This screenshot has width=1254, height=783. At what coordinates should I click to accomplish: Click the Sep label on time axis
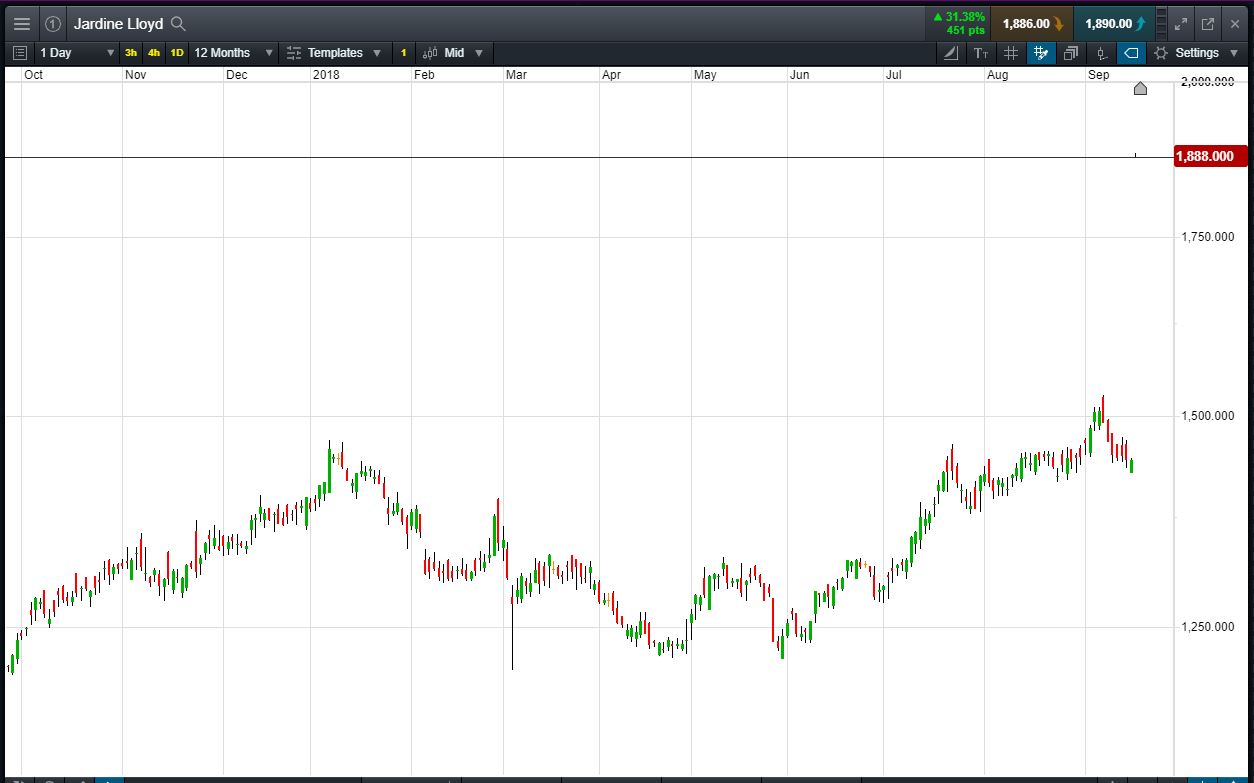(x=1098, y=75)
